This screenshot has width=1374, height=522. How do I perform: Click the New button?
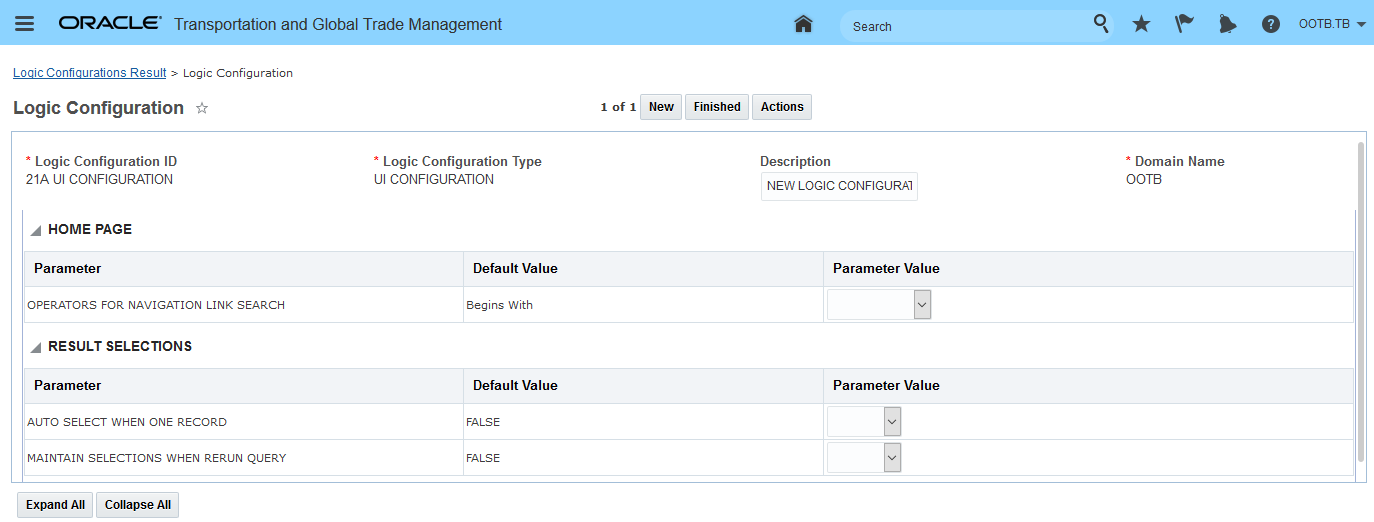tap(661, 107)
